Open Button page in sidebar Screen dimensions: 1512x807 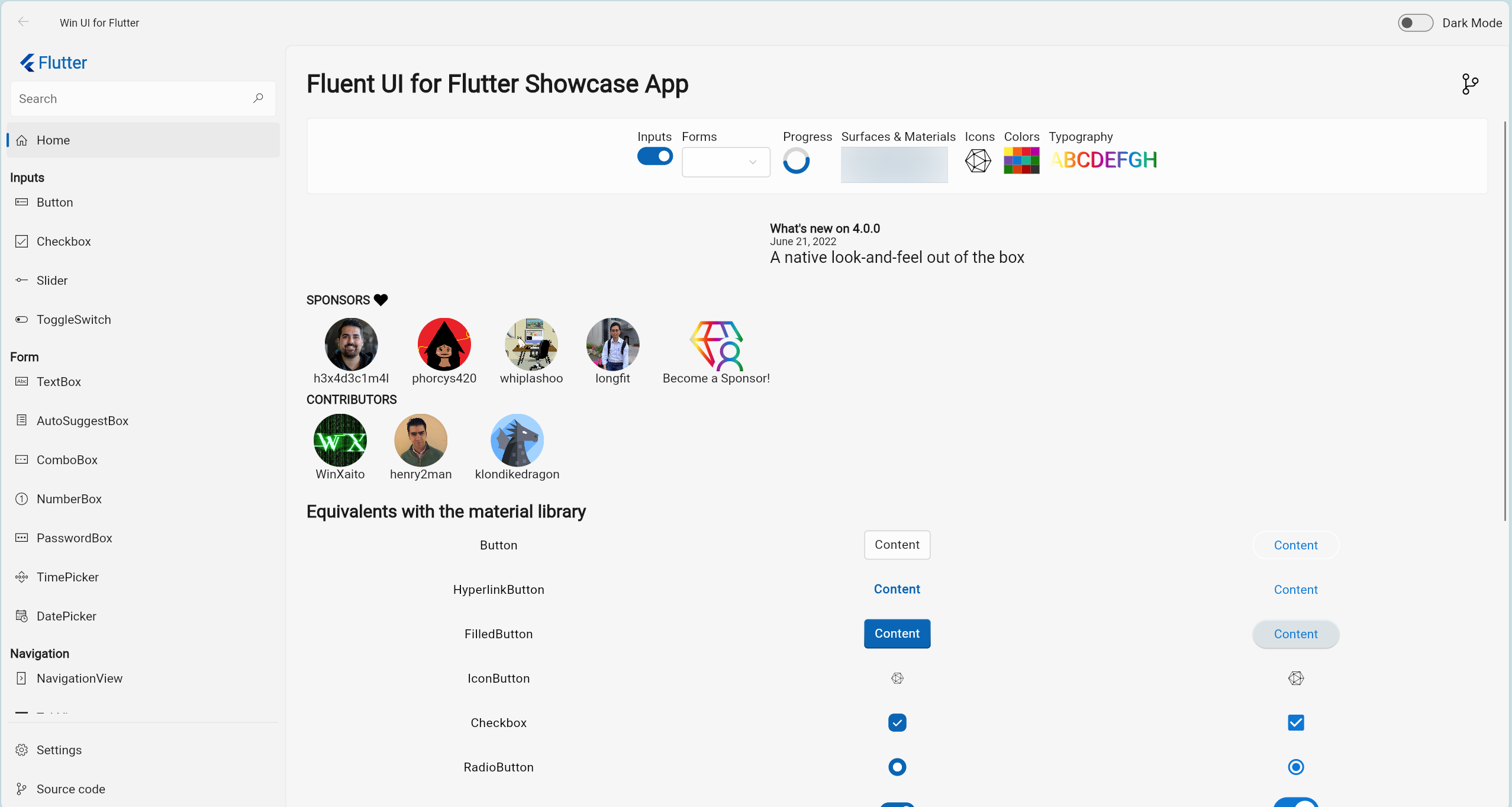tap(143, 202)
